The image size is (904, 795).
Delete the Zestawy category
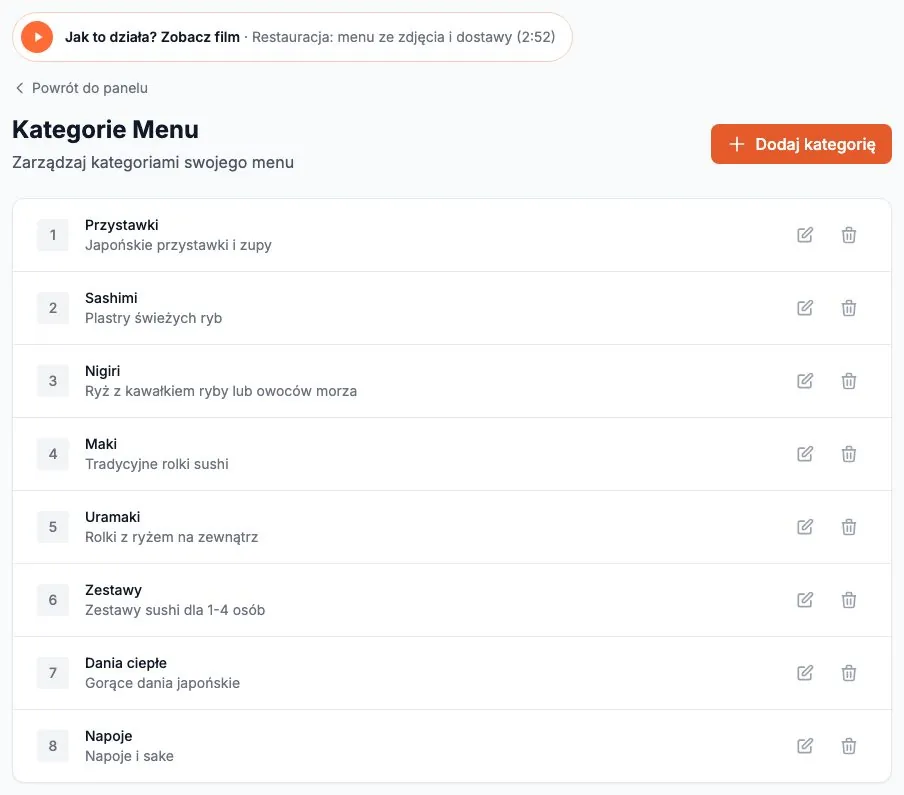[849, 600]
